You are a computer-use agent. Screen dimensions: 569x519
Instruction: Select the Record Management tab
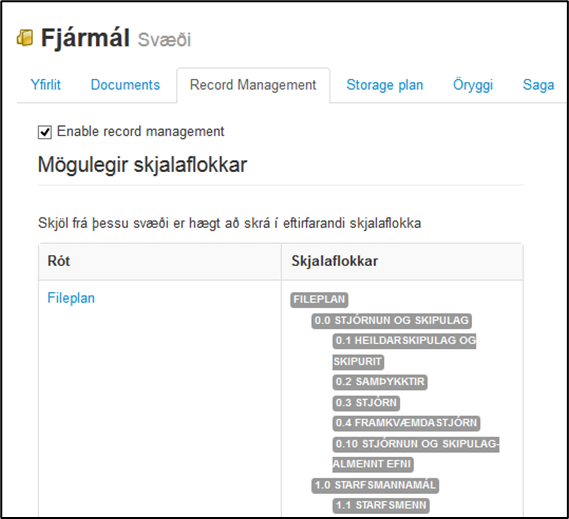pos(253,85)
